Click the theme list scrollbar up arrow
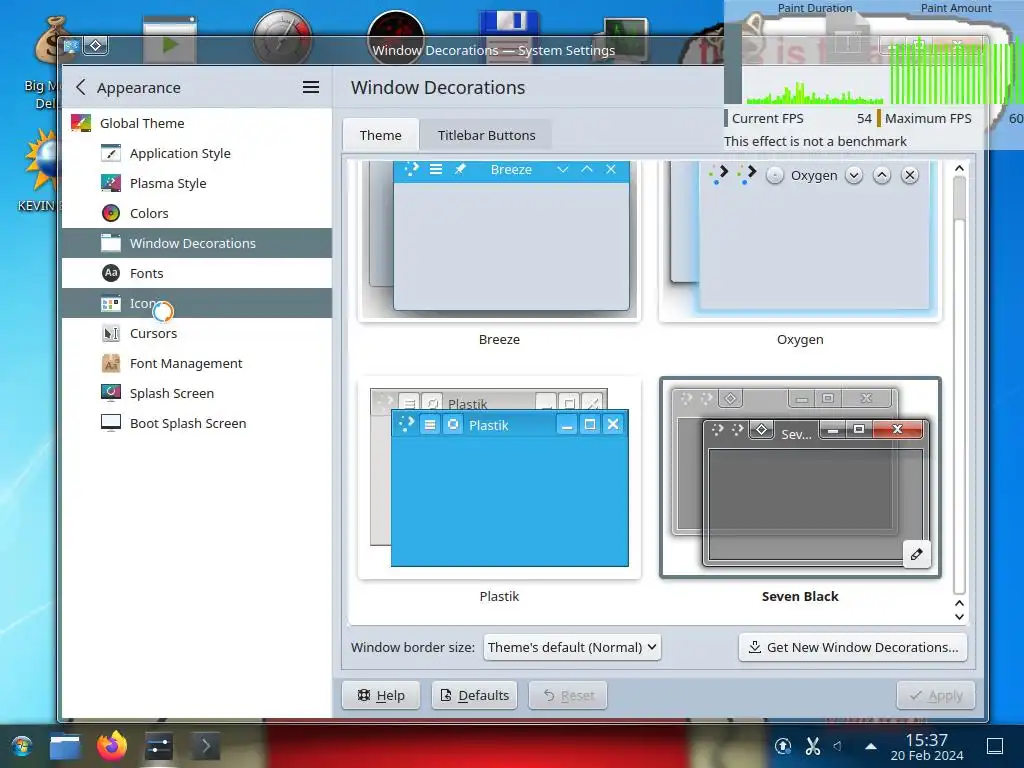The height and width of the screenshot is (768, 1024). coord(959,168)
